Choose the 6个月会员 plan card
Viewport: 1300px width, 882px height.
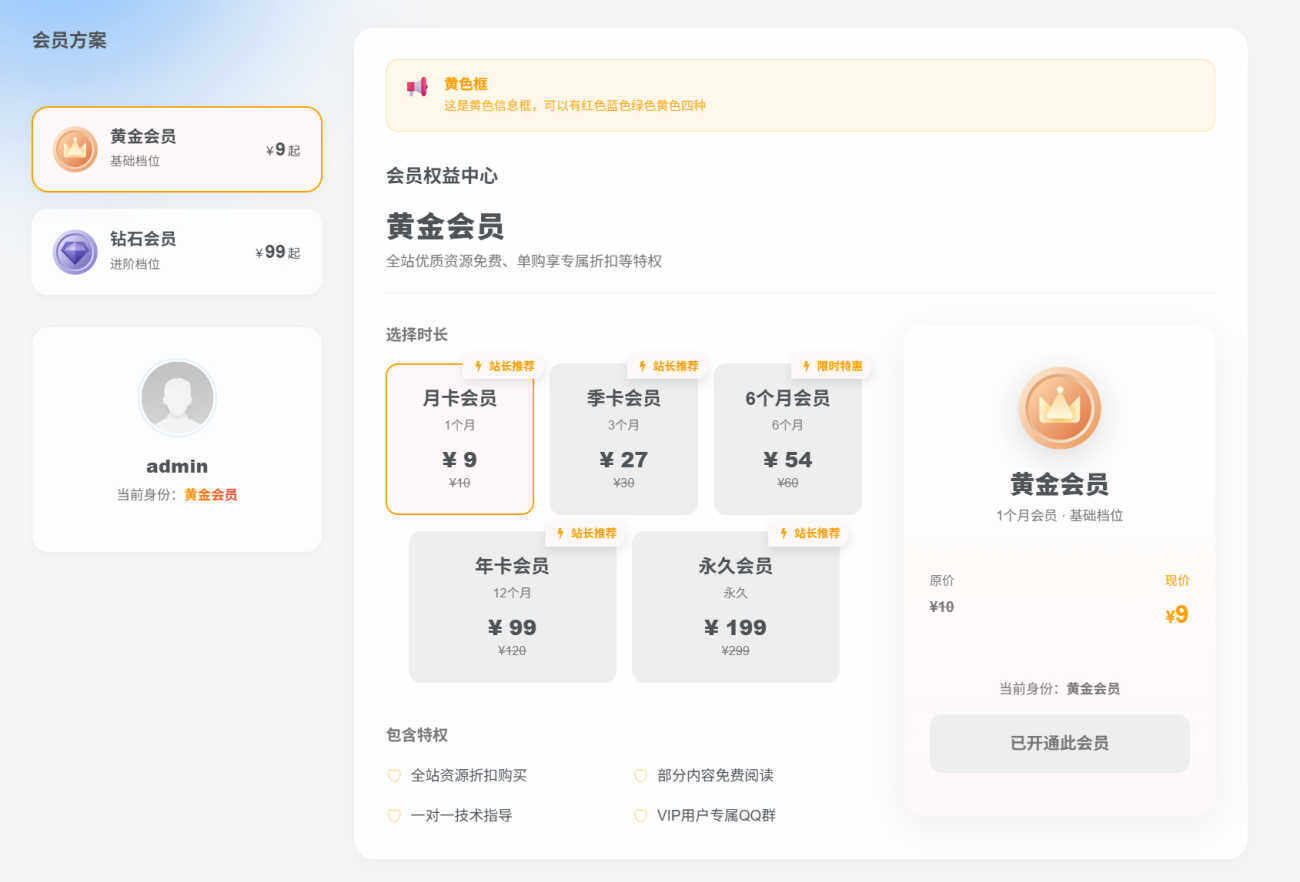[x=787, y=440]
